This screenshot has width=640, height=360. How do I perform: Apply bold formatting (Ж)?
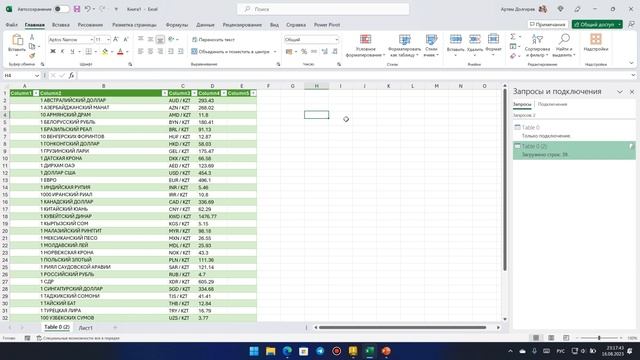(53, 52)
